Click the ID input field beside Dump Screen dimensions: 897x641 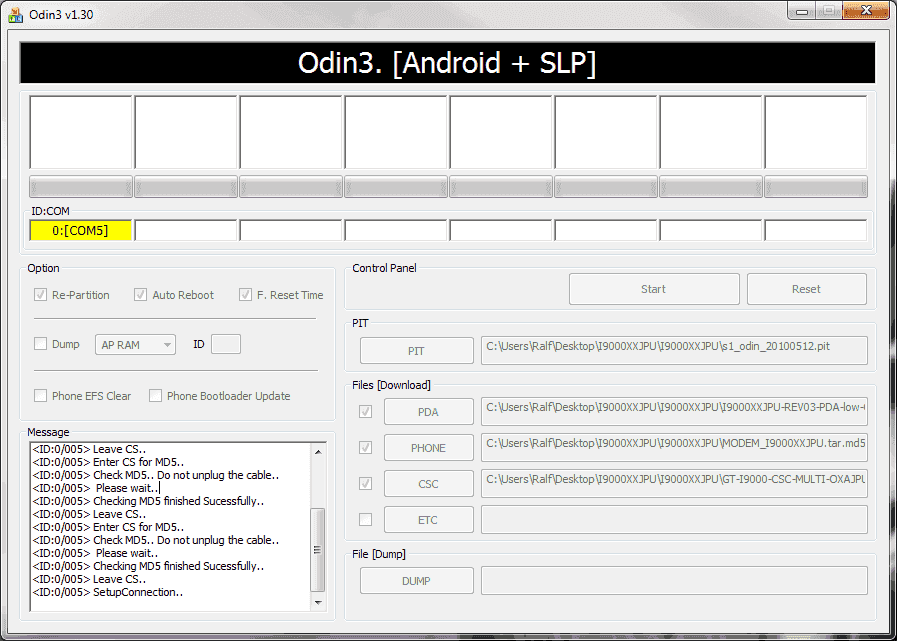(226, 345)
